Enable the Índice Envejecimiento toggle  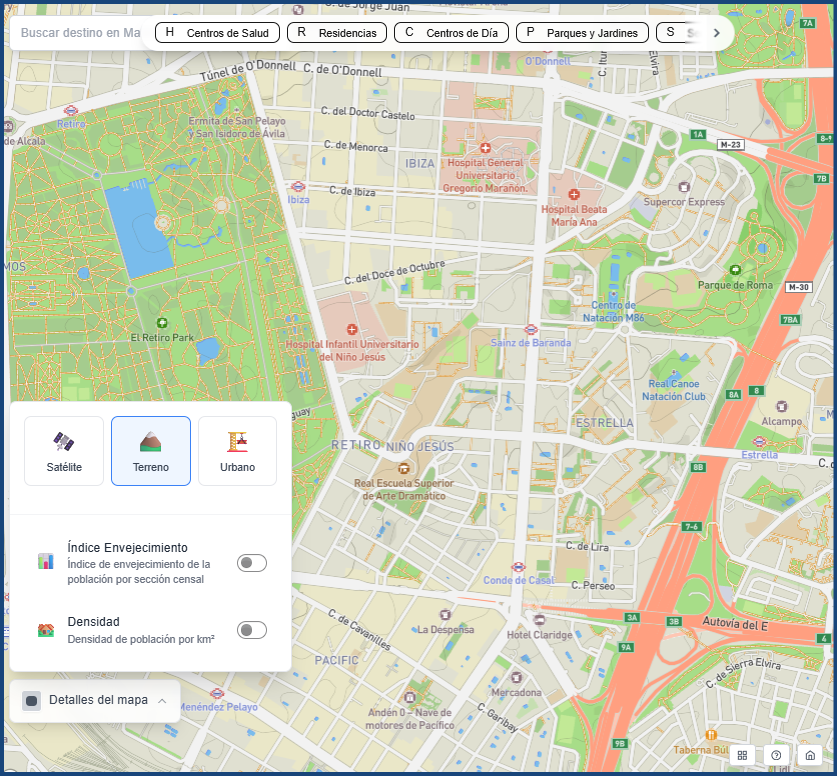click(252, 563)
